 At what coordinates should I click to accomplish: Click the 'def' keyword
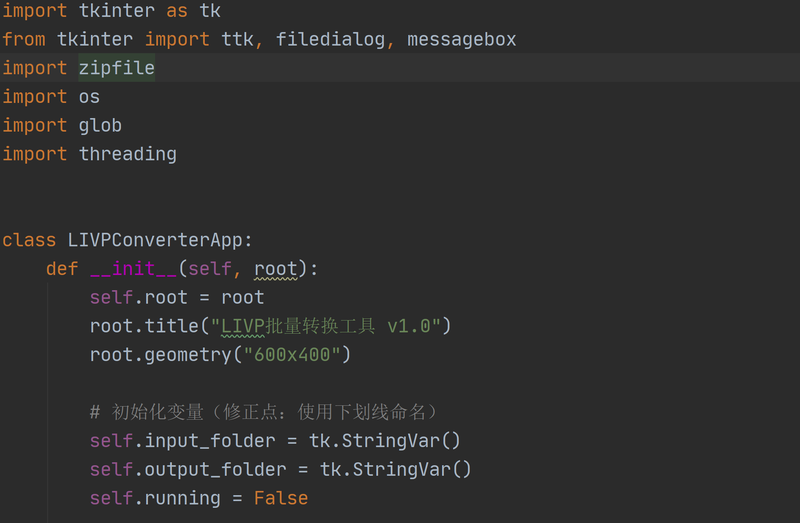(x=62, y=268)
